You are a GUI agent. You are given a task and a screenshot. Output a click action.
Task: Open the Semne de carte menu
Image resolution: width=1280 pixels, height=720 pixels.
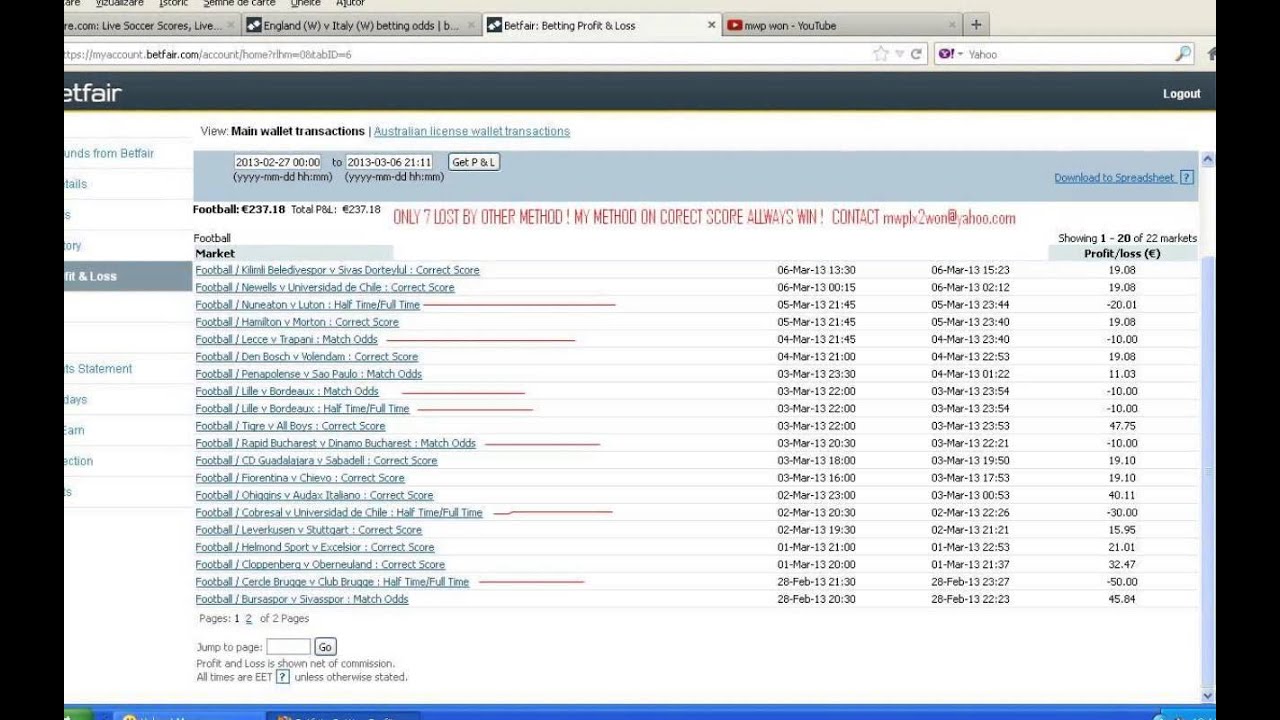(x=239, y=3)
